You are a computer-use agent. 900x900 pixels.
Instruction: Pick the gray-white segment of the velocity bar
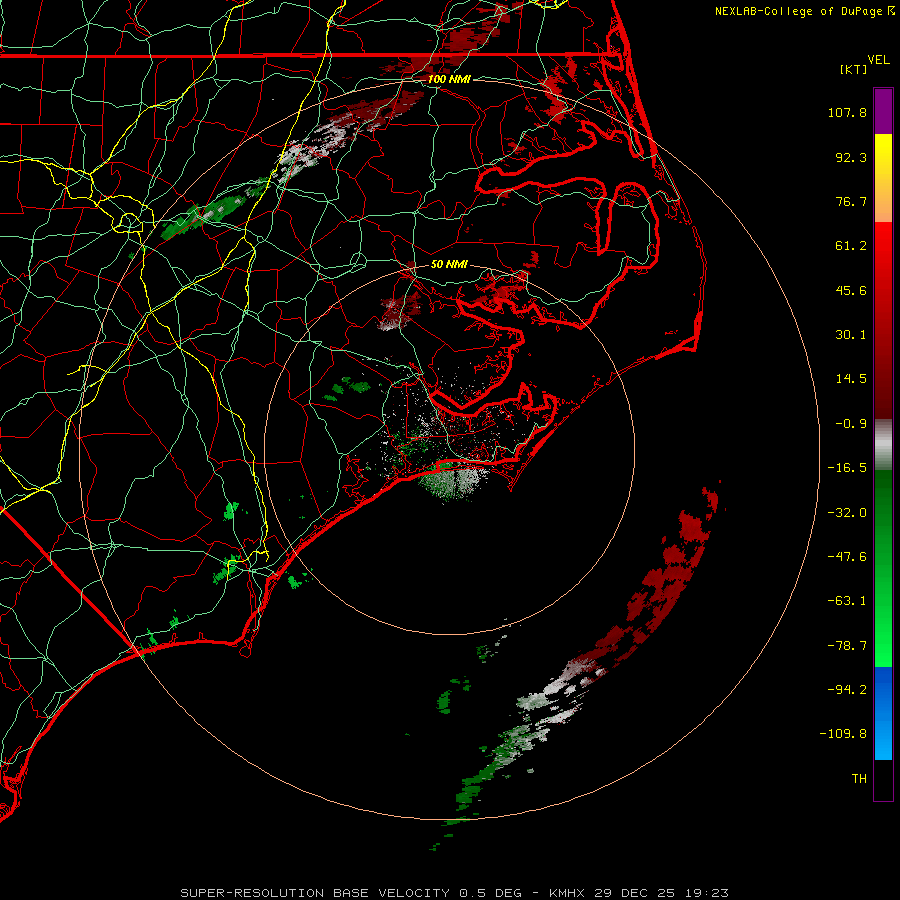pos(883,445)
